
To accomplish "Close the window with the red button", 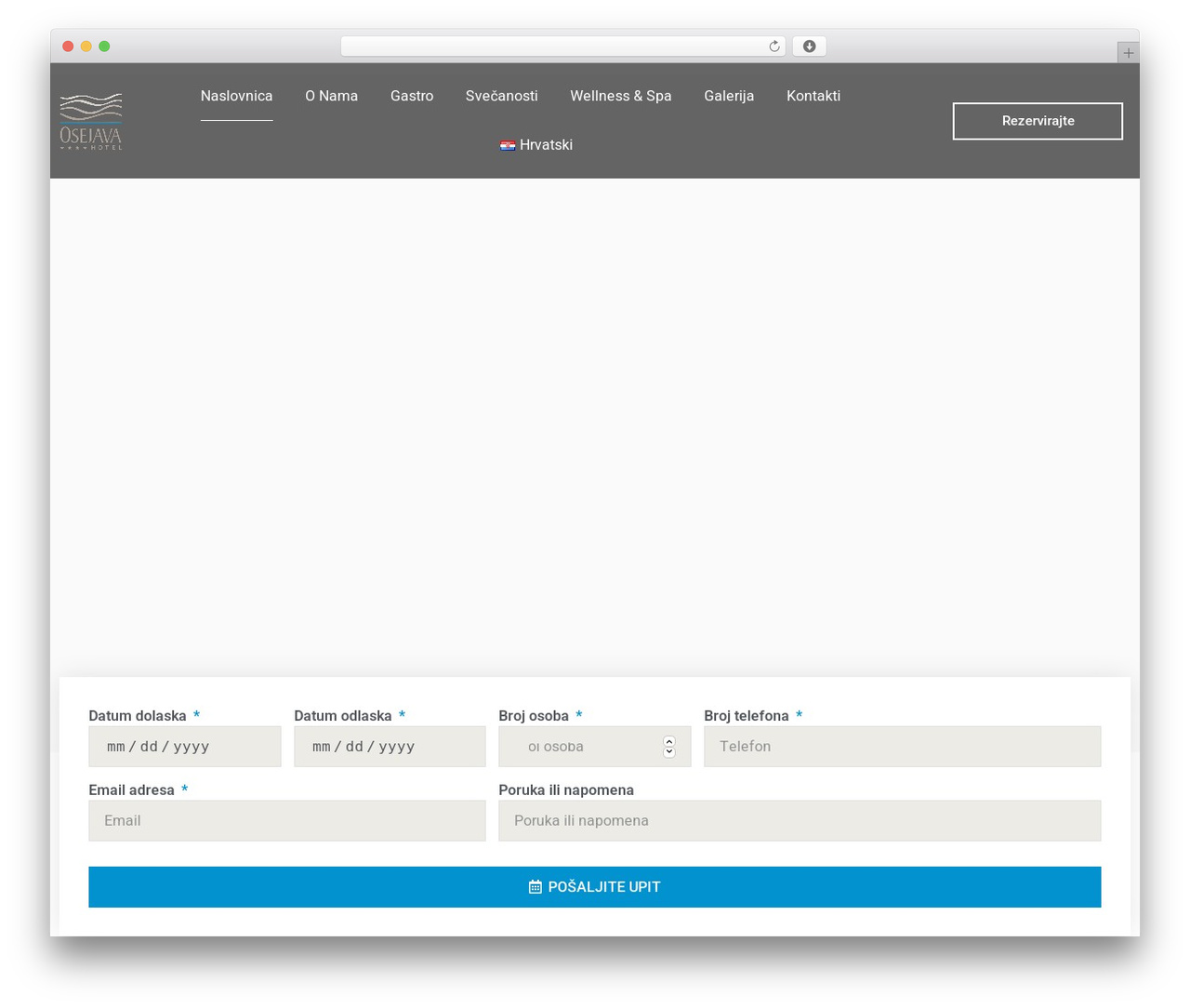I will [x=68, y=46].
